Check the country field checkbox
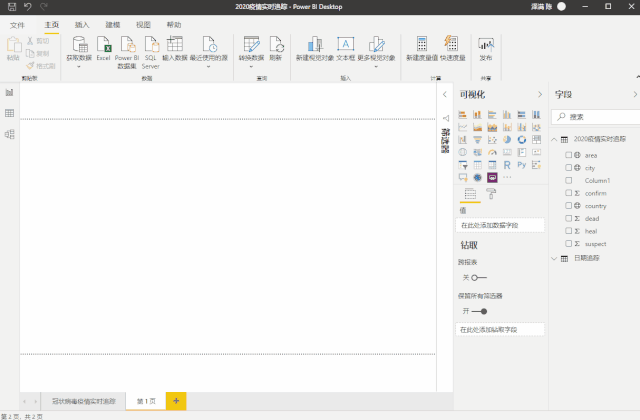The image size is (640, 420). [x=568, y=206]
